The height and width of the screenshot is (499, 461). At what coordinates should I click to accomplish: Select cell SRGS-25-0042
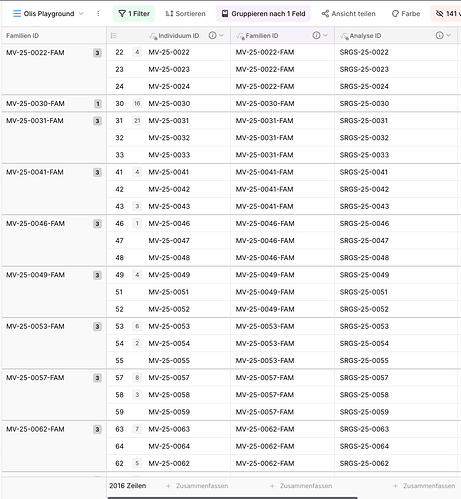click(396, 189)
